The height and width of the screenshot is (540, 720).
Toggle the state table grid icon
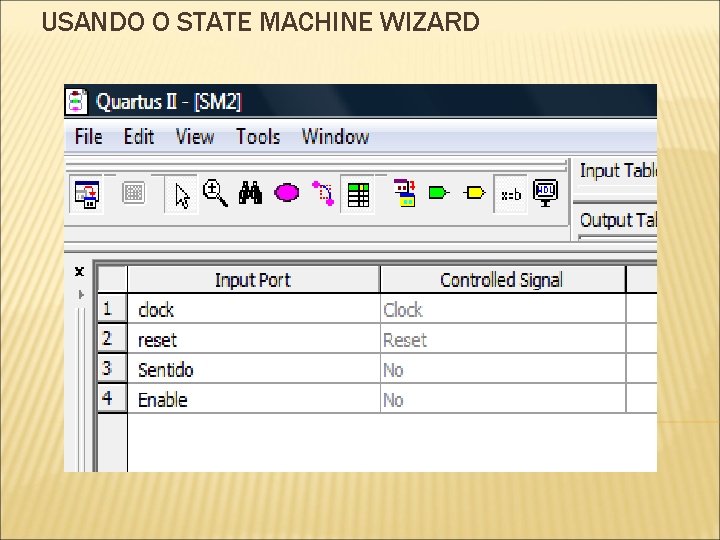pyautogui.click(x=358, y=195)
